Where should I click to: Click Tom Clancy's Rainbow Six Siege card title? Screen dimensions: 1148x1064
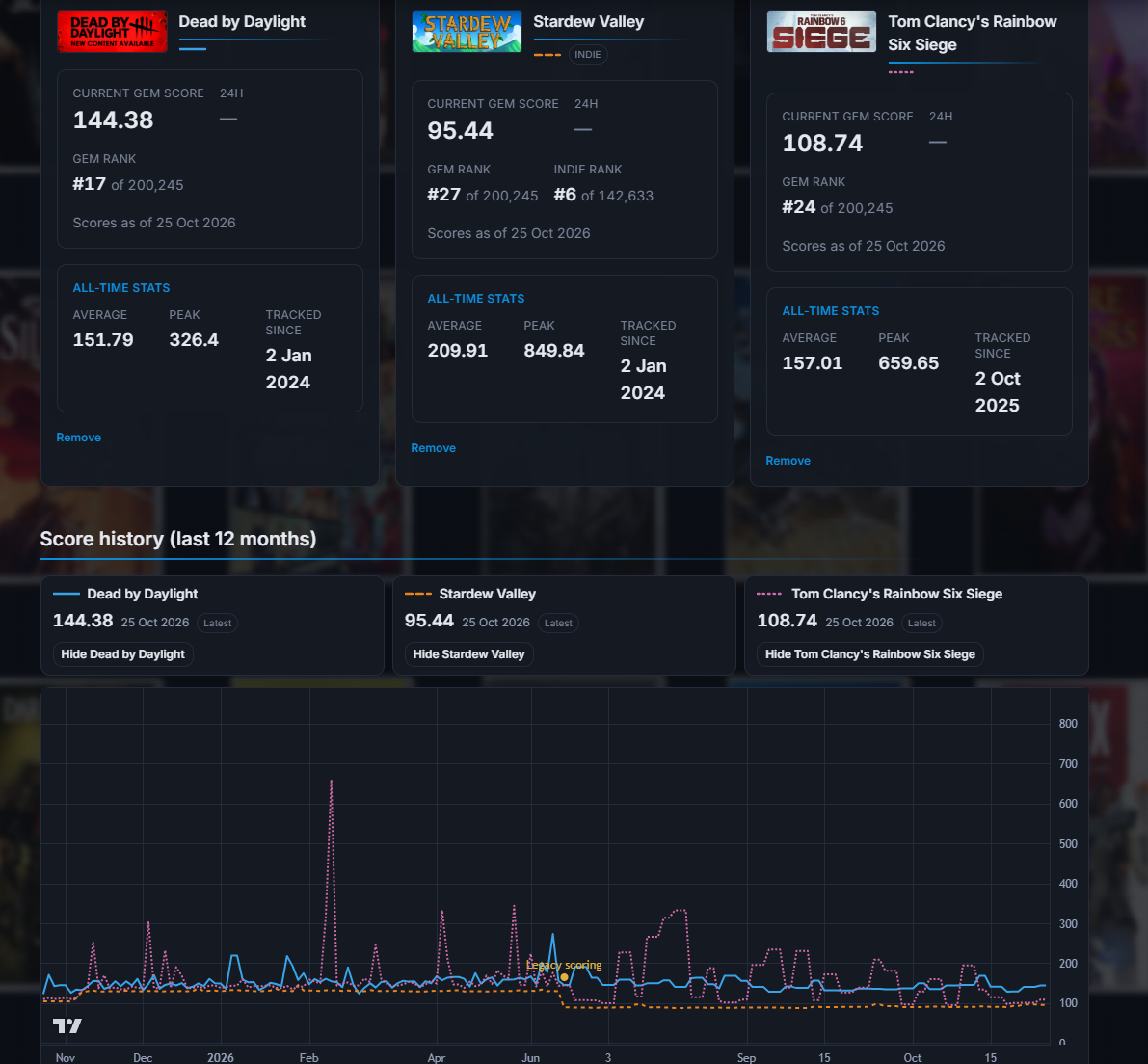coord(973,33)
